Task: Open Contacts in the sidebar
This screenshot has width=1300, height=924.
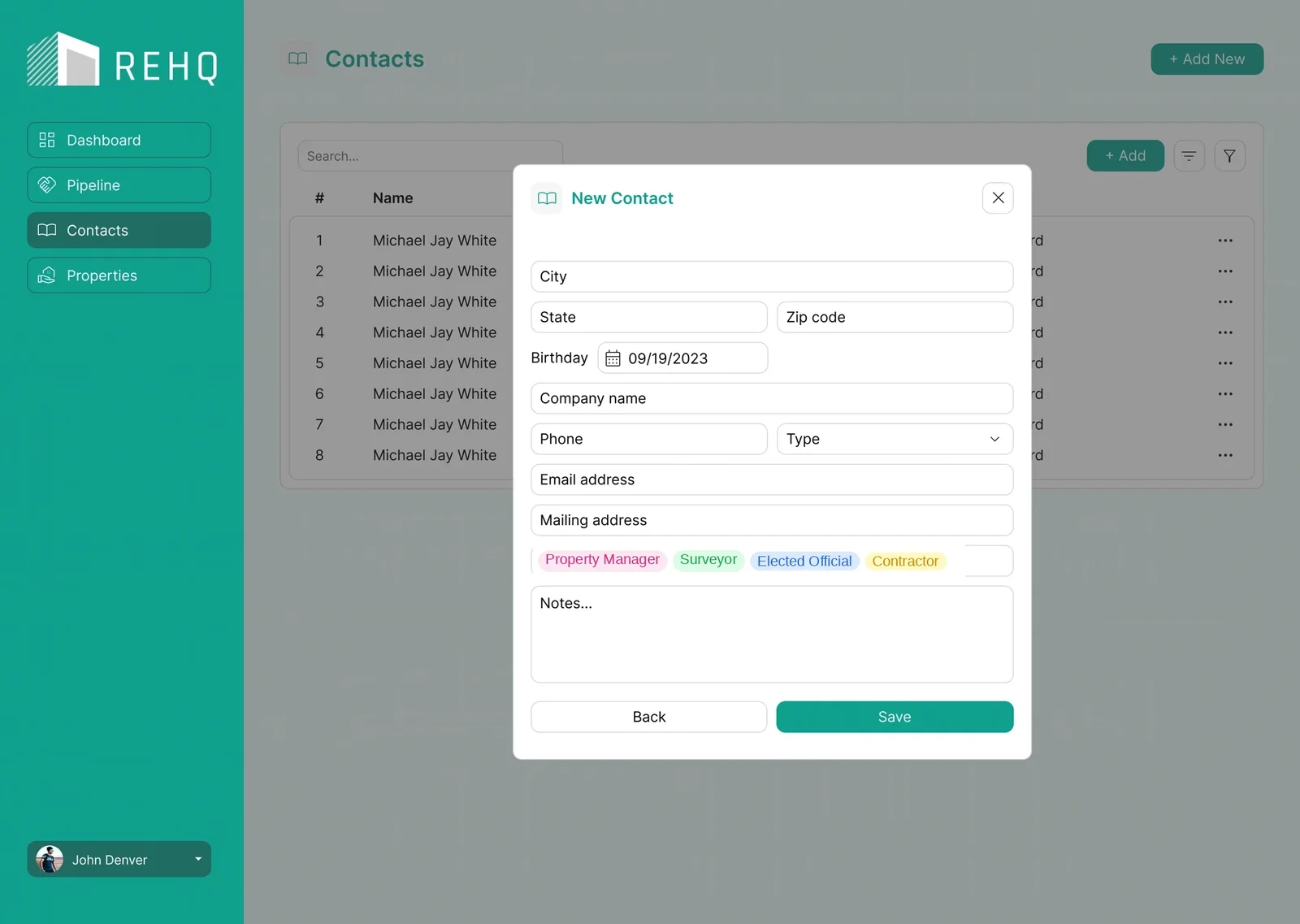Action: point(119,230)
